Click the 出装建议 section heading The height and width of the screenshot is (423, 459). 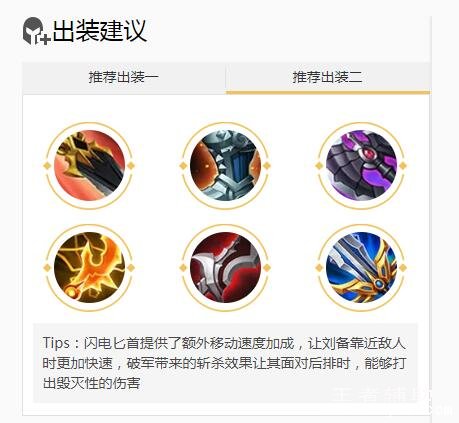(x=100, y=31)
